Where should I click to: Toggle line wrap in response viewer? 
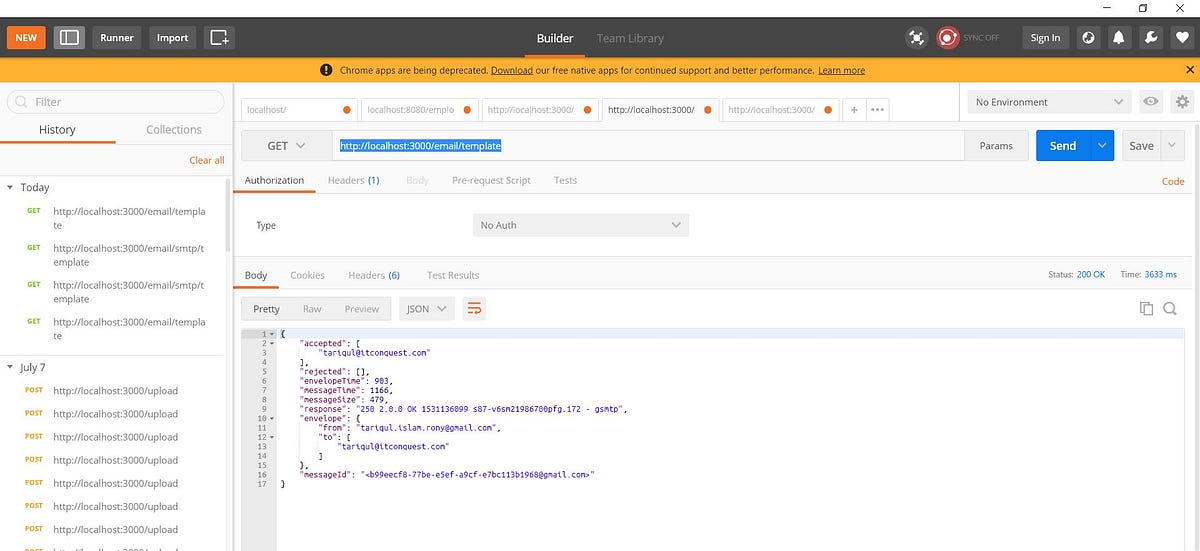tap(475, 309)
